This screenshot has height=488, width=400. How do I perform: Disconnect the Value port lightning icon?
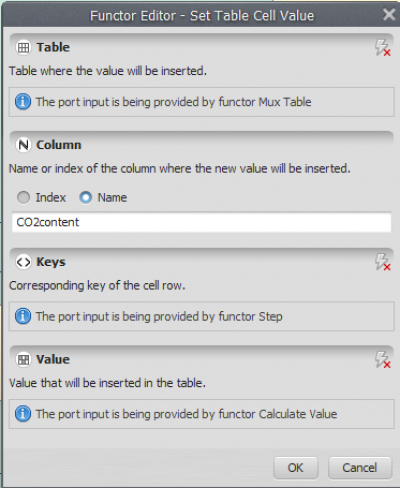point(382,360)
